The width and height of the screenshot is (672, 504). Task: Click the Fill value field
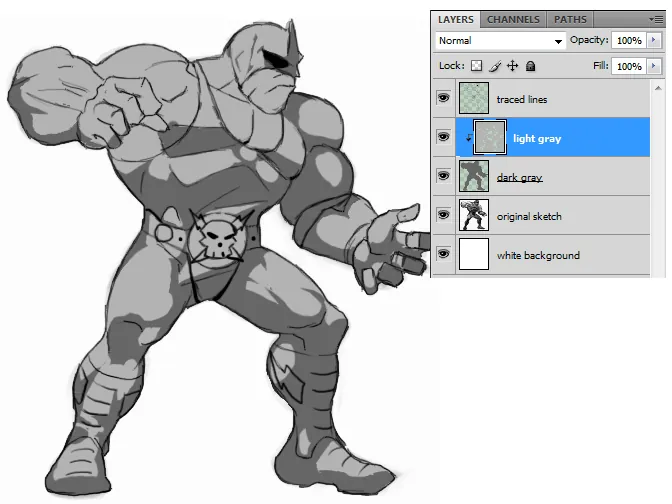point(629,66)
